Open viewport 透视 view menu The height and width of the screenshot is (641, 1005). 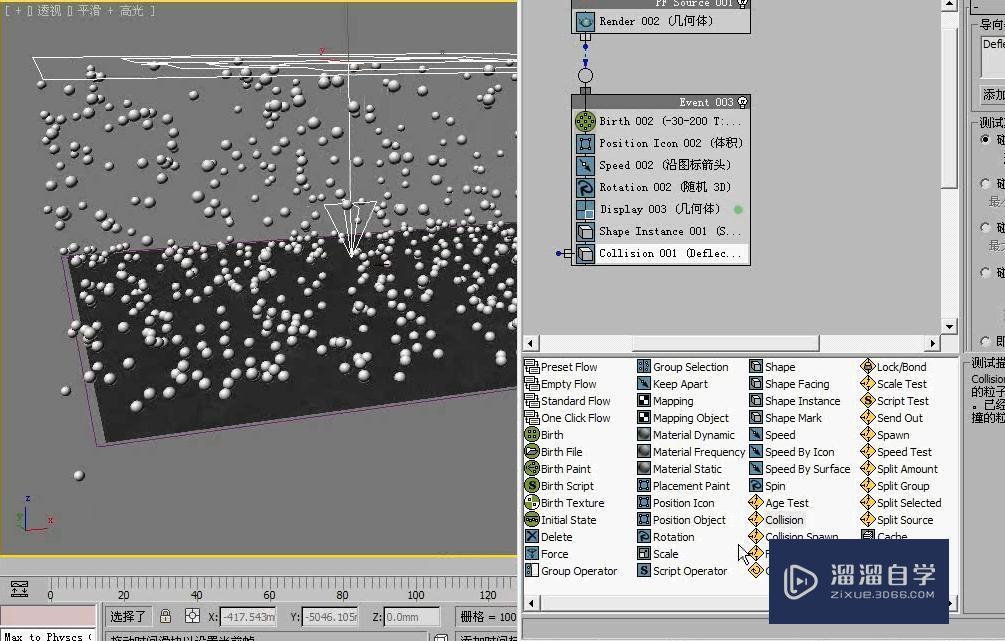(49, 11)
